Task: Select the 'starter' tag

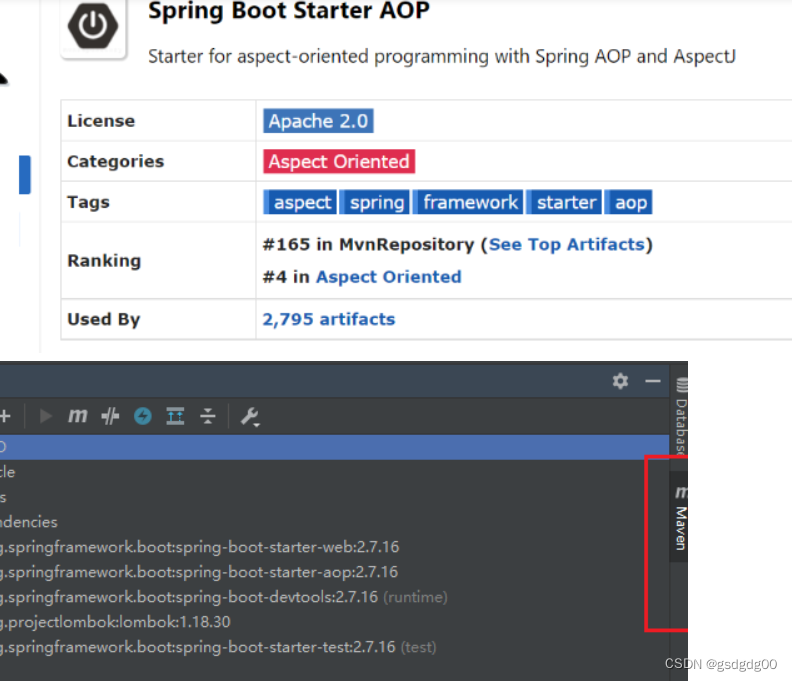Action: [564, 202]
